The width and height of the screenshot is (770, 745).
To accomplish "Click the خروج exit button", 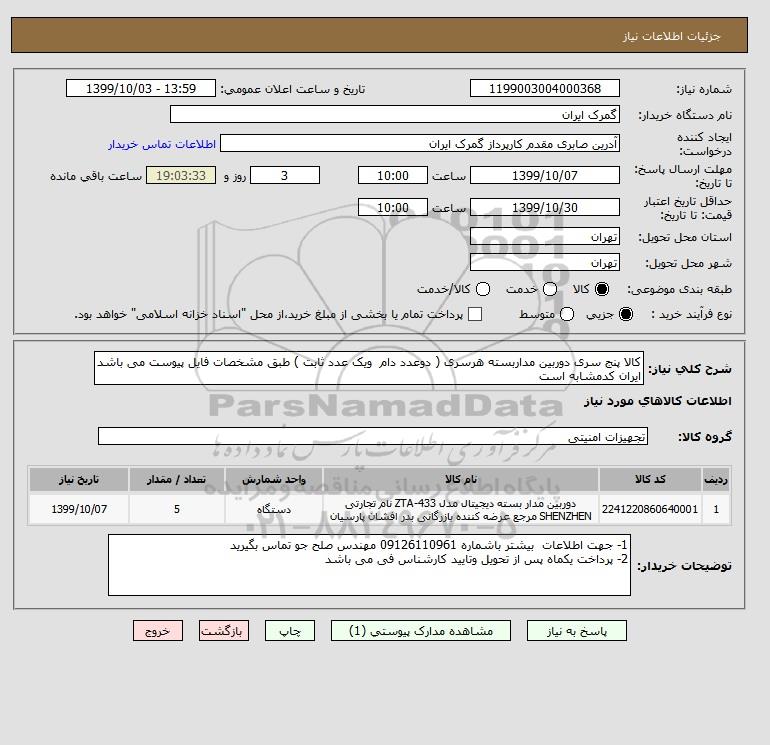I will 158,631.
